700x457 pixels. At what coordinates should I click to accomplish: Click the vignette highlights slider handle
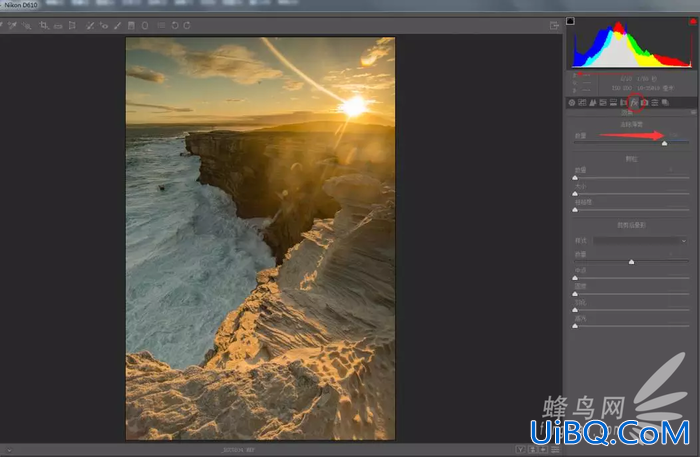click(575, 326)
